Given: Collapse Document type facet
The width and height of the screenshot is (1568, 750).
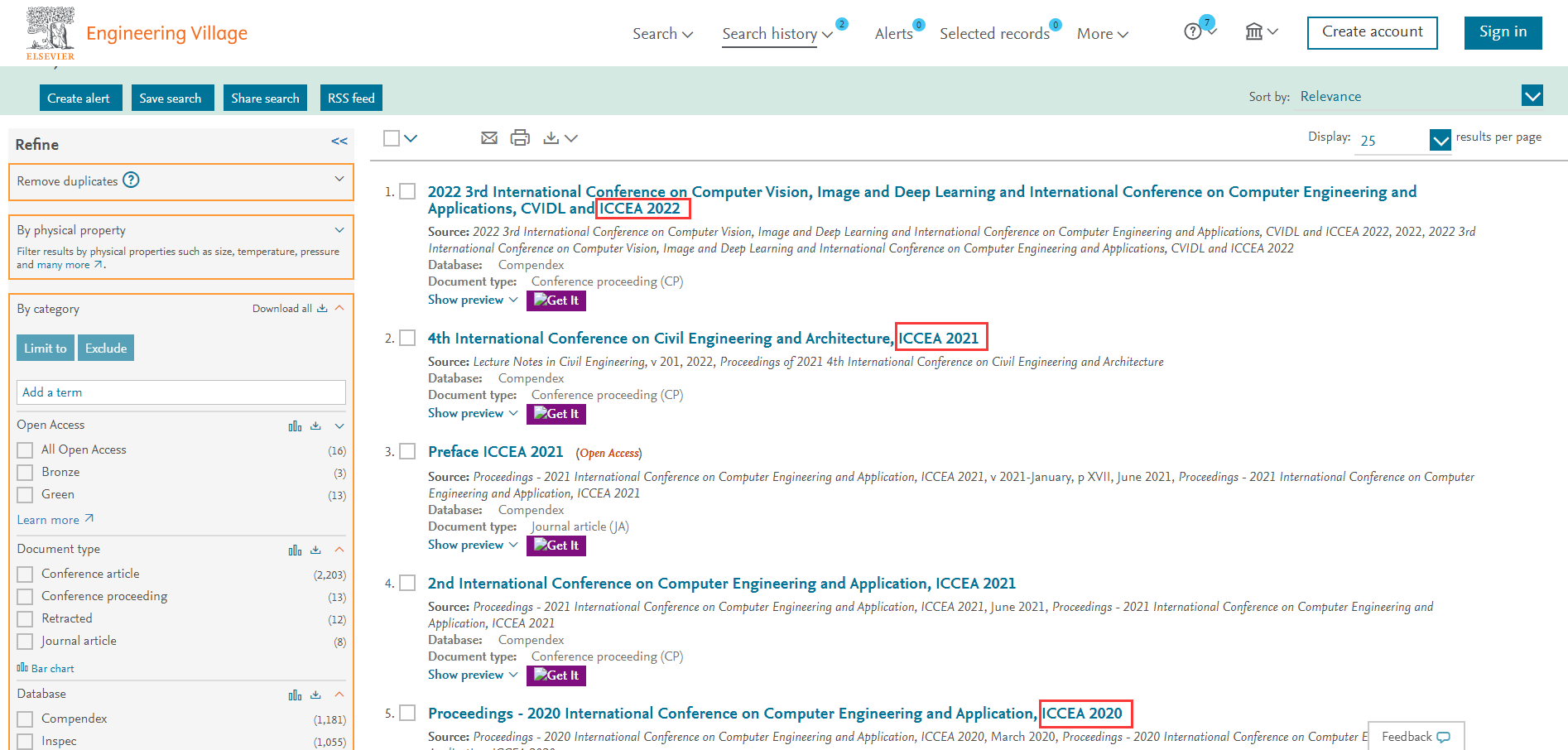Looking at the screenshot, I should click(x=339, y=550).
